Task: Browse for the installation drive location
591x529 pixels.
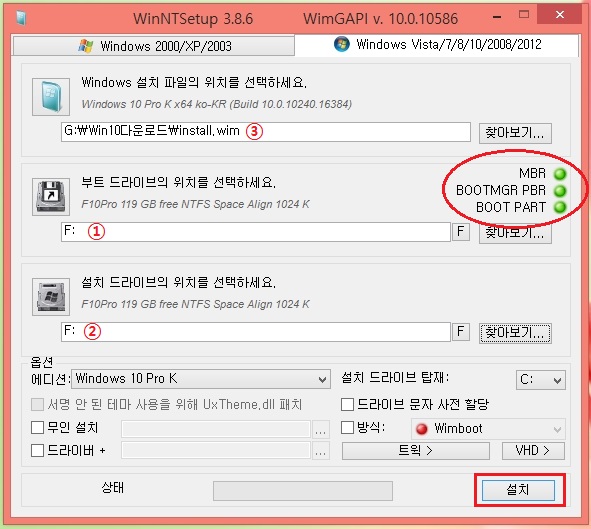Action: (515, 333)
